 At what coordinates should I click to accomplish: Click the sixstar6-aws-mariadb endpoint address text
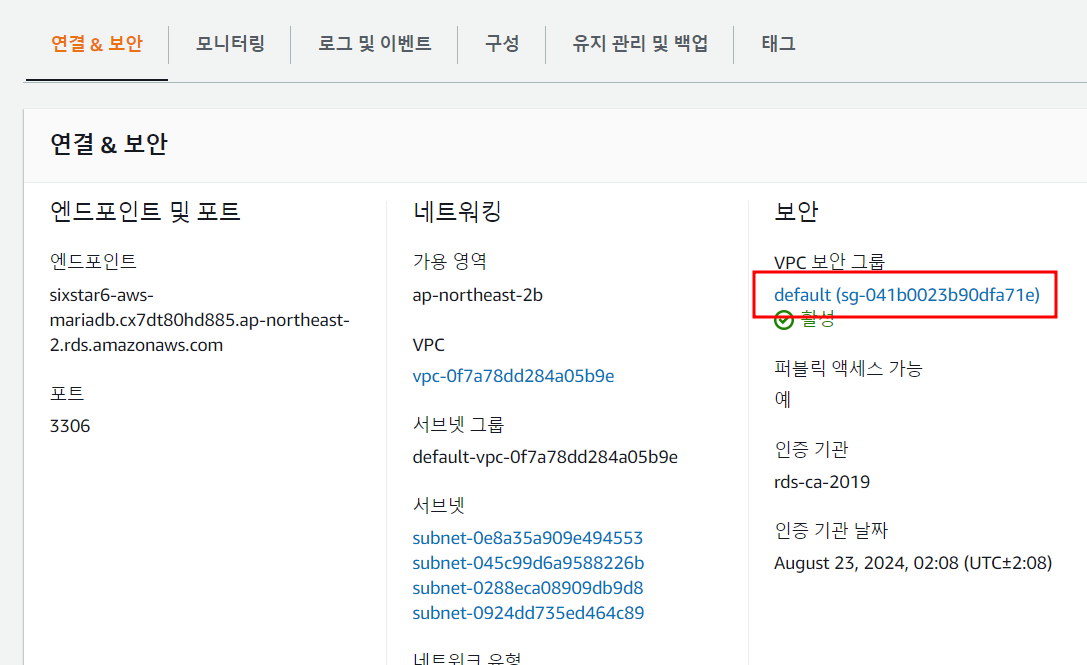coord(199,320)
